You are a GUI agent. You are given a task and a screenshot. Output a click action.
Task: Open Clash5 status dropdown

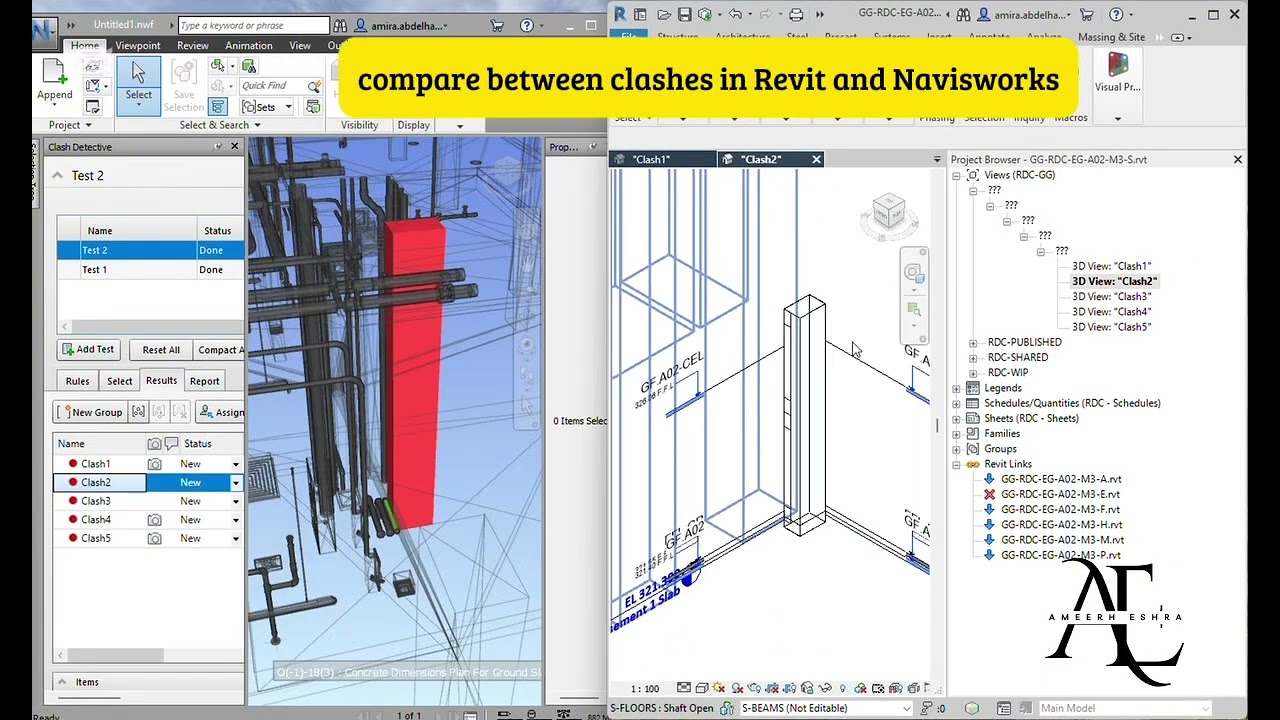coord(236,538)
